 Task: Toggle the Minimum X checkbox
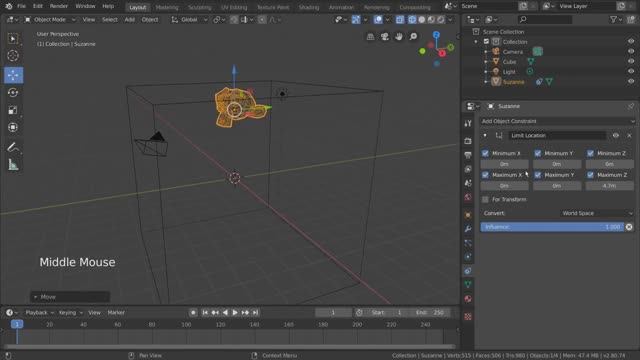pos(485,153)
